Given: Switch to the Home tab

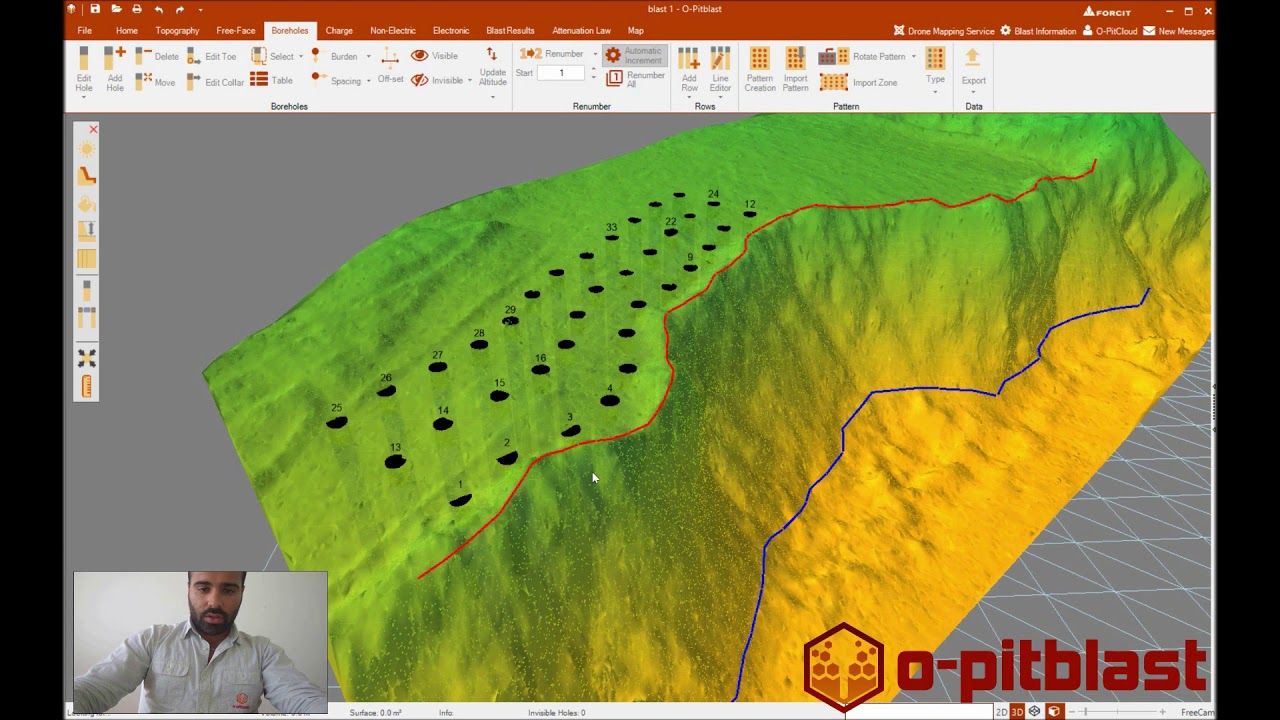Looking at the screenshot, I should point(127,31).
